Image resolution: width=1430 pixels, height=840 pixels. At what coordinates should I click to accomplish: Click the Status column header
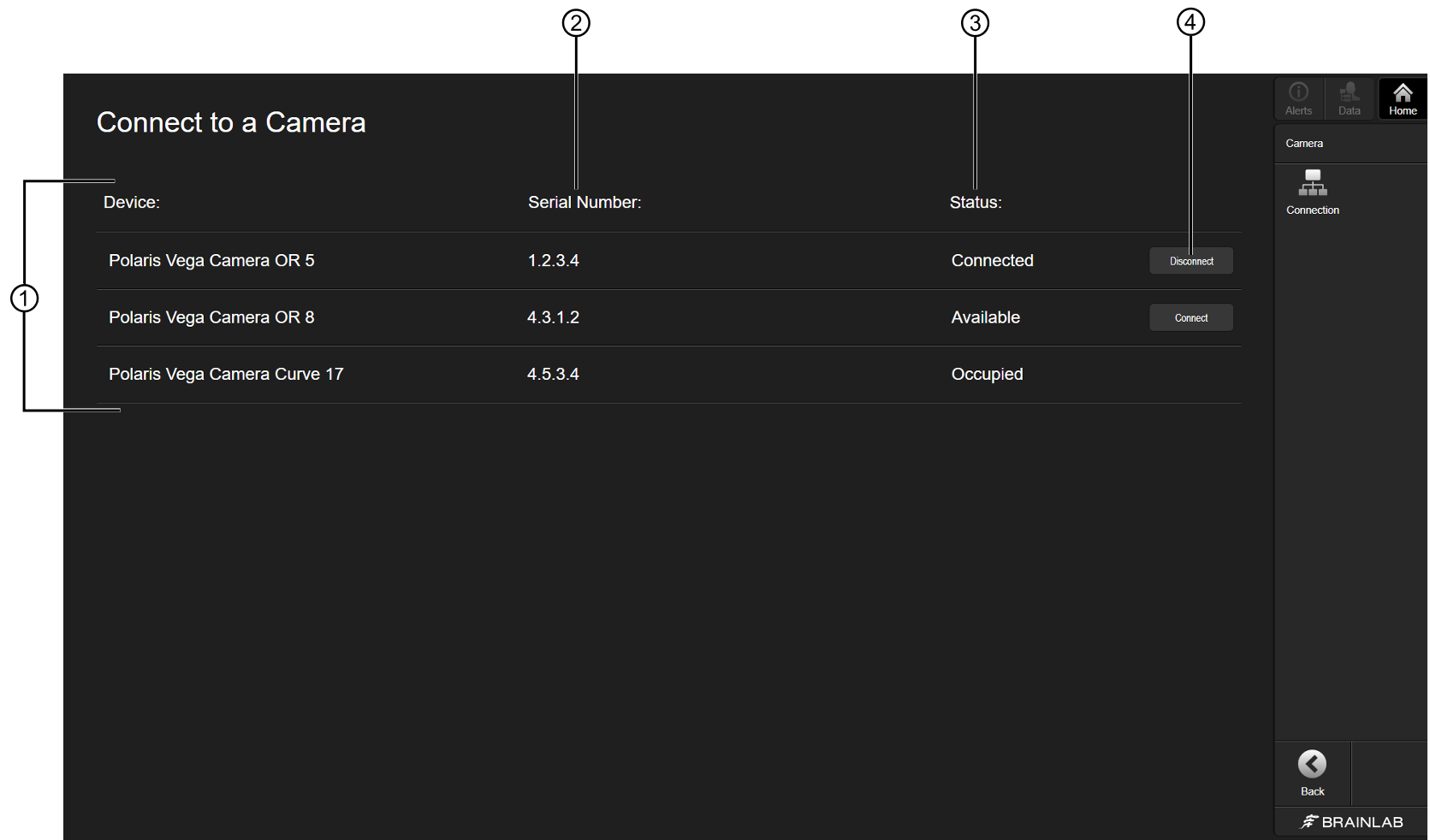(976, 202)
